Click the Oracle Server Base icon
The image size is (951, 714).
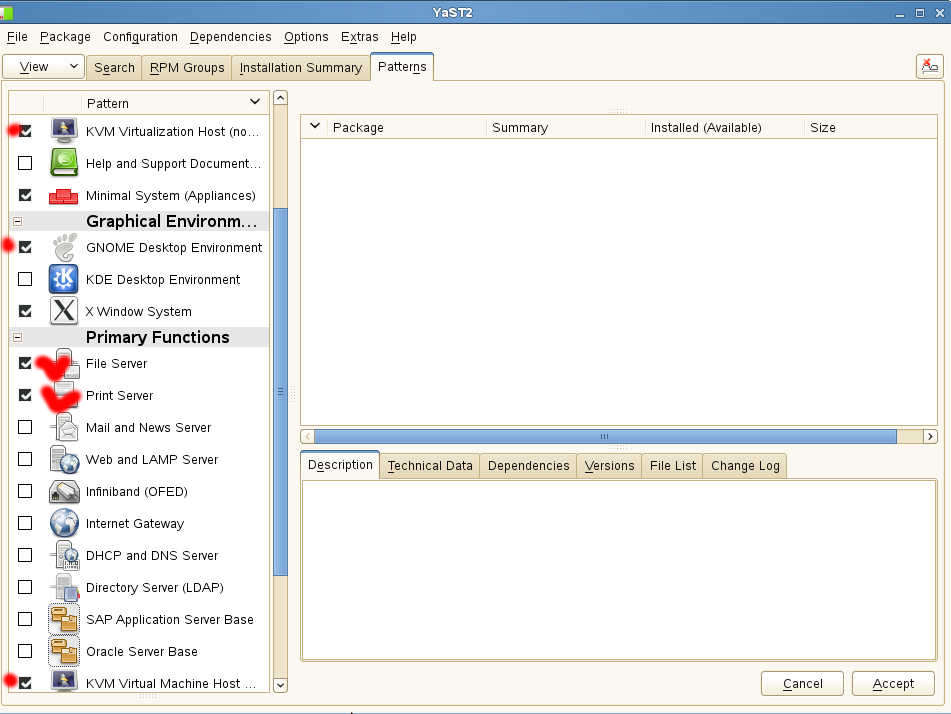tap(64, 651)
